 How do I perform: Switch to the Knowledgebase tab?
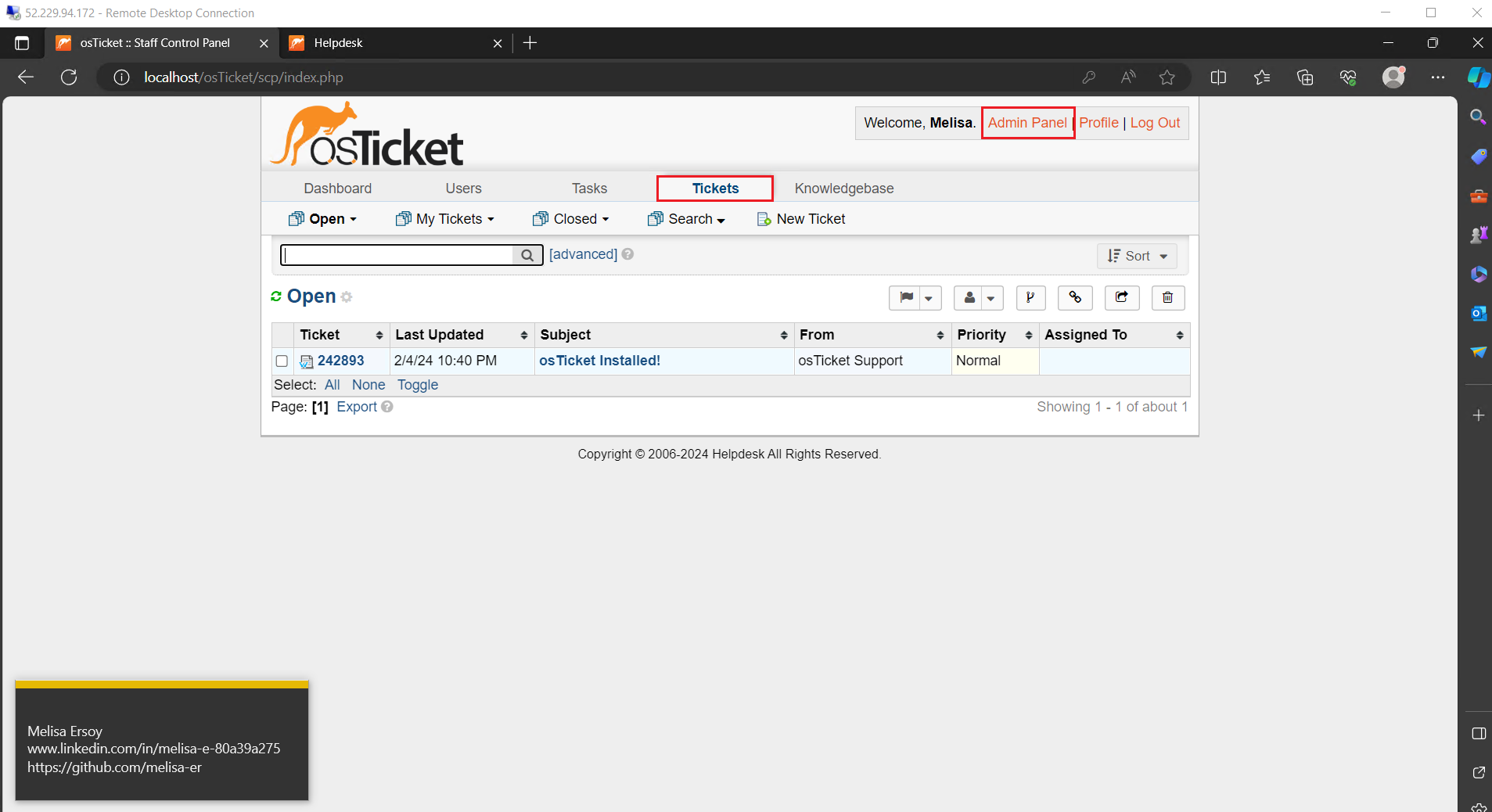tap(844, 189)
